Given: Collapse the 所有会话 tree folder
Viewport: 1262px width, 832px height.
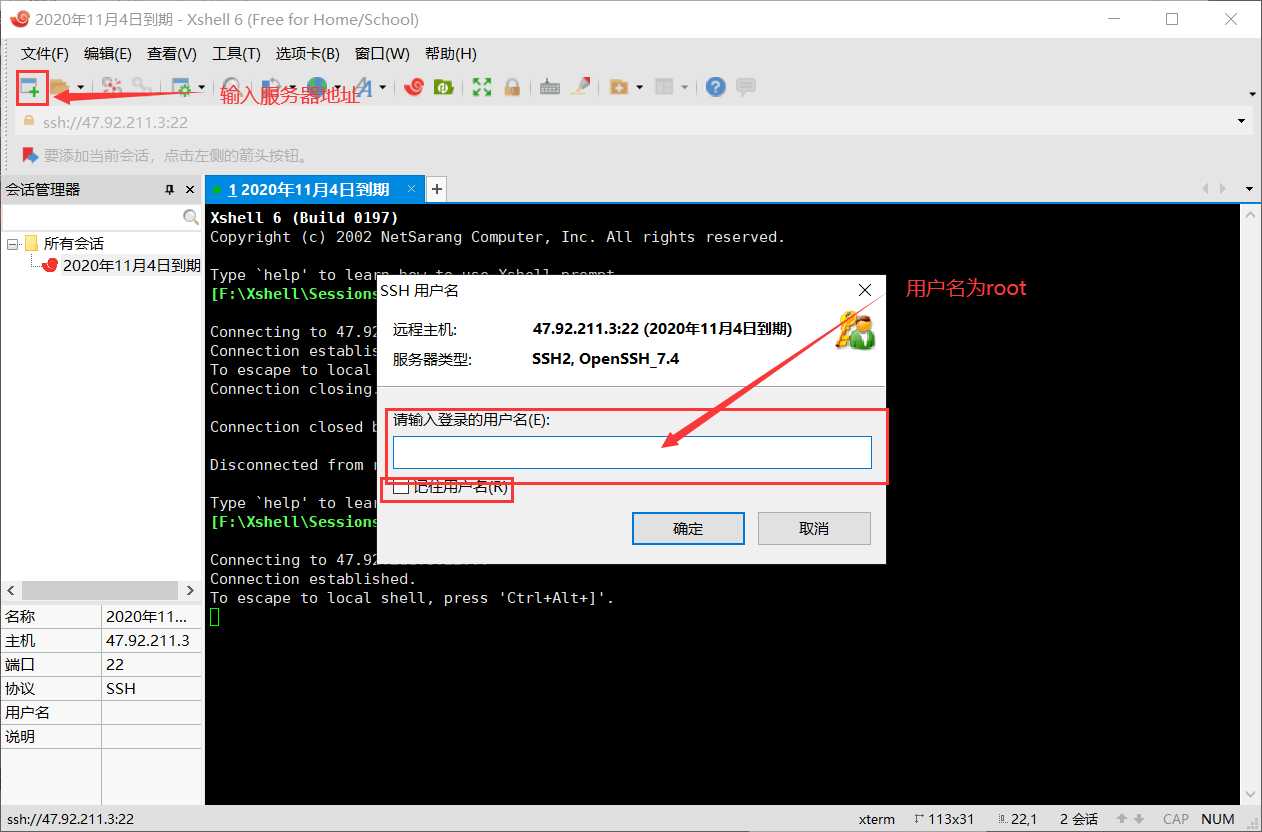Looking at the screenshot, I should 12,244.
